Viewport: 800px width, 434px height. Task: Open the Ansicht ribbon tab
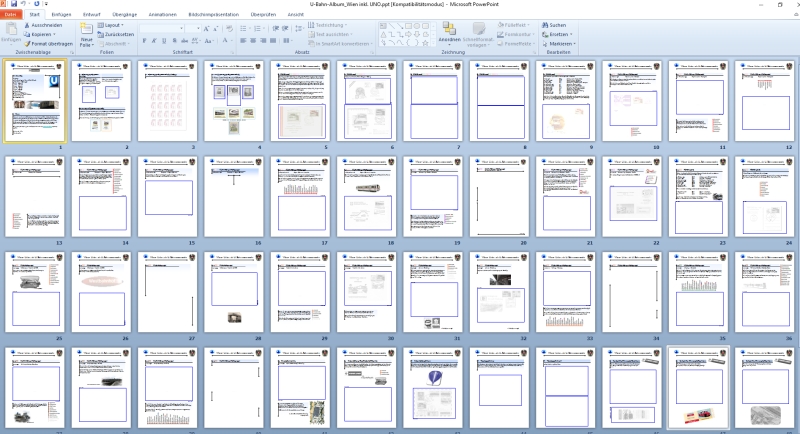click(296, 16)
